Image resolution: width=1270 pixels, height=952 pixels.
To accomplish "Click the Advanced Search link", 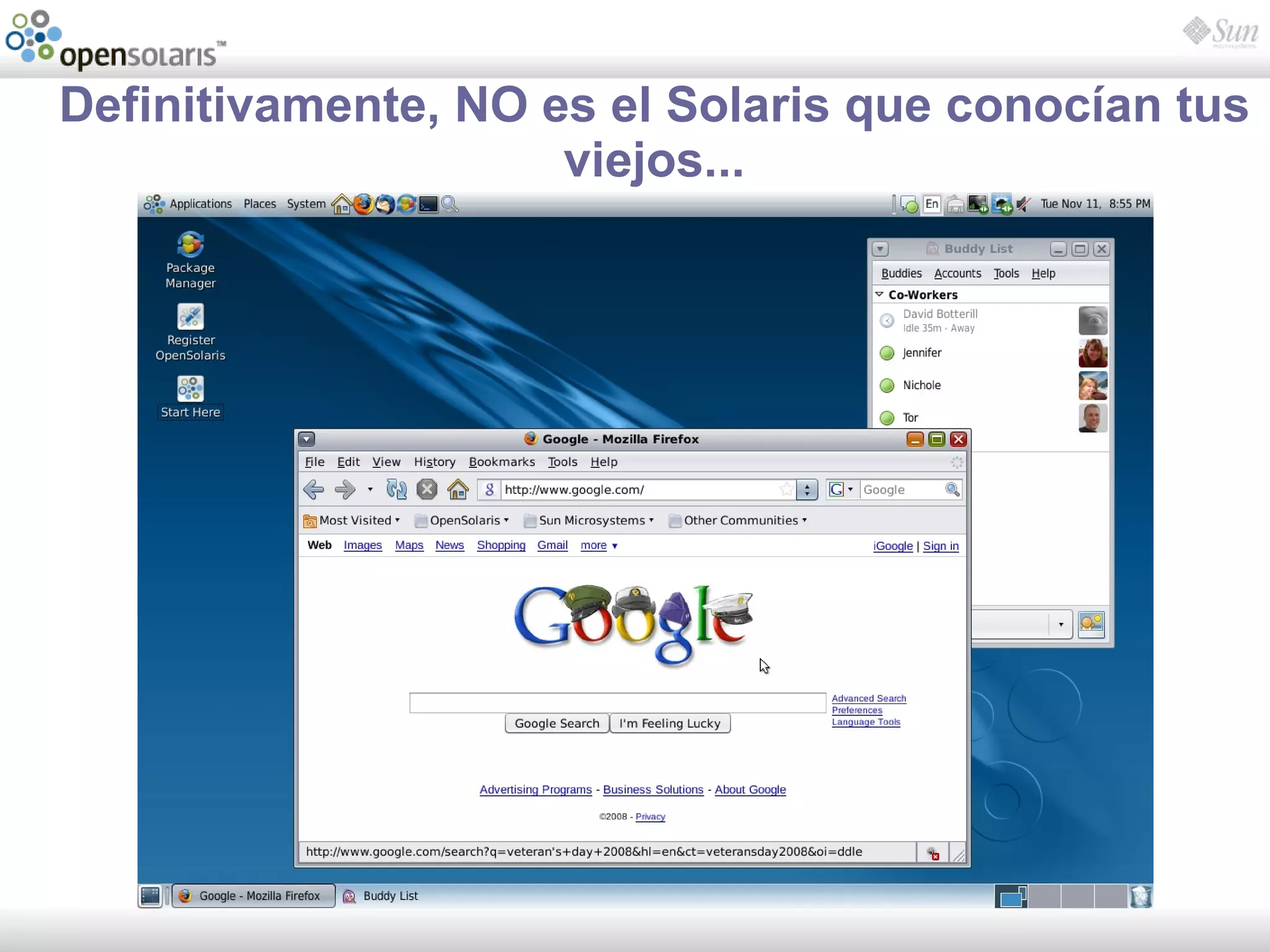I will click(x=869, y=699).
